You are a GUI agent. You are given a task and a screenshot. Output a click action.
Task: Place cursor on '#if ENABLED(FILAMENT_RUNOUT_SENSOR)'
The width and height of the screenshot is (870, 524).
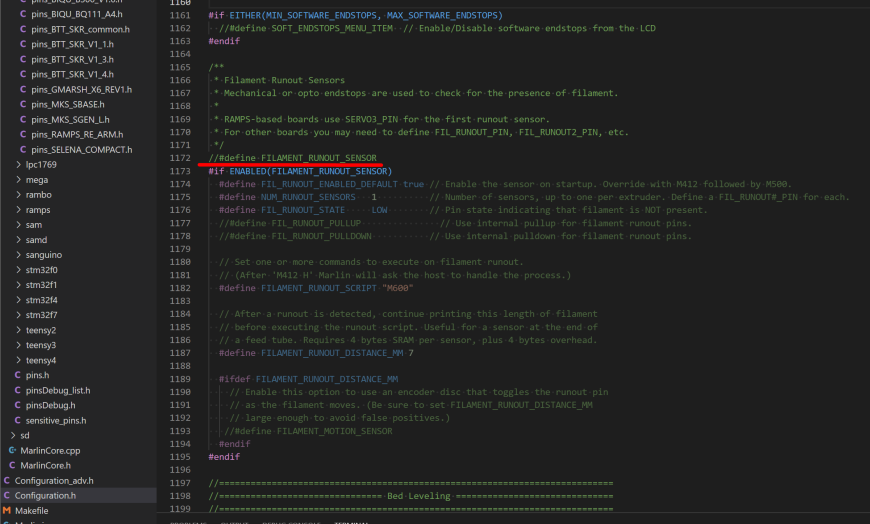coord(300,171)
